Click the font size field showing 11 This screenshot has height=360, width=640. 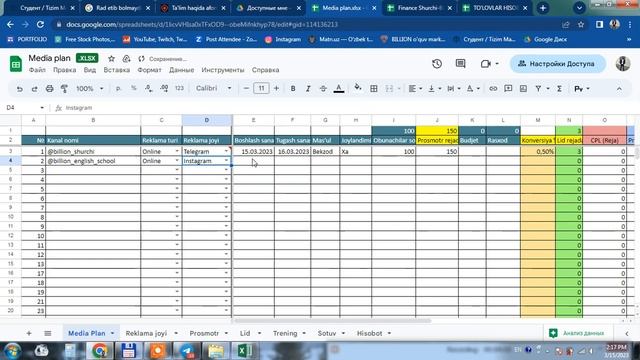click(261, 89)
